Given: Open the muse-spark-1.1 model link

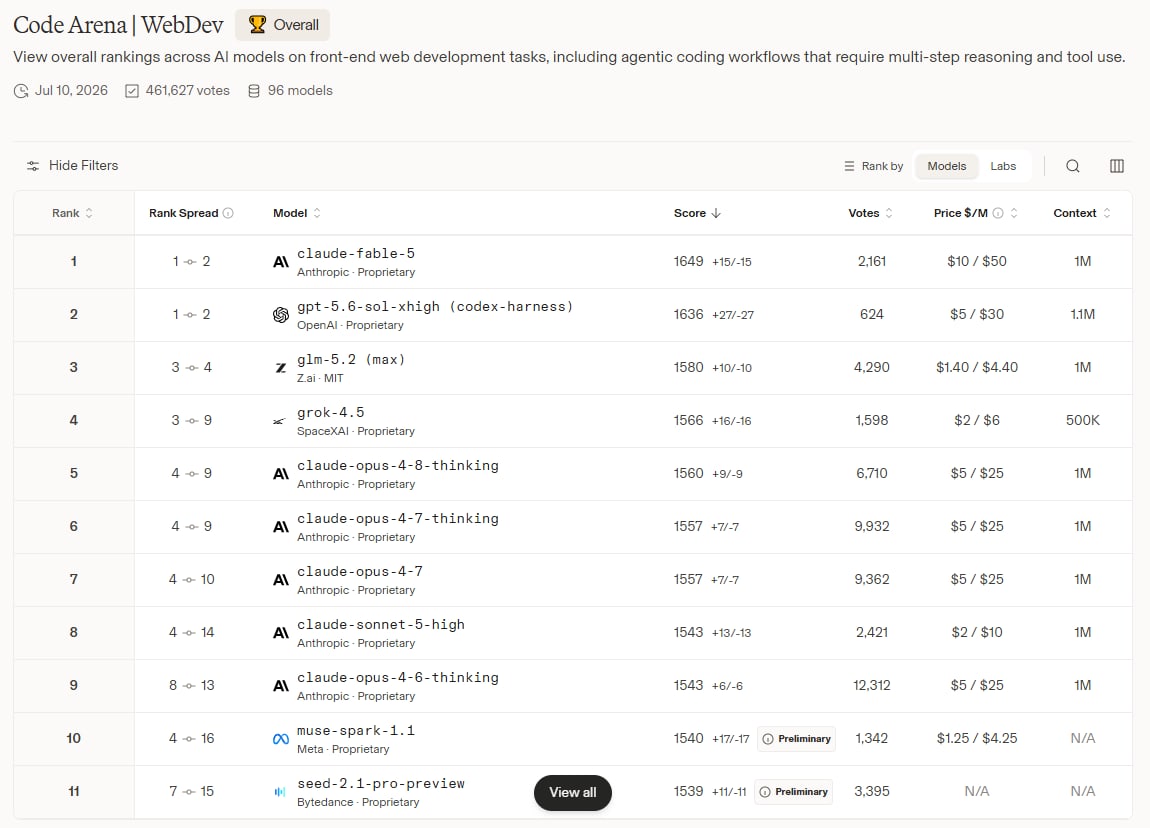Looking at the screenshot, I should tap(356, 730).
